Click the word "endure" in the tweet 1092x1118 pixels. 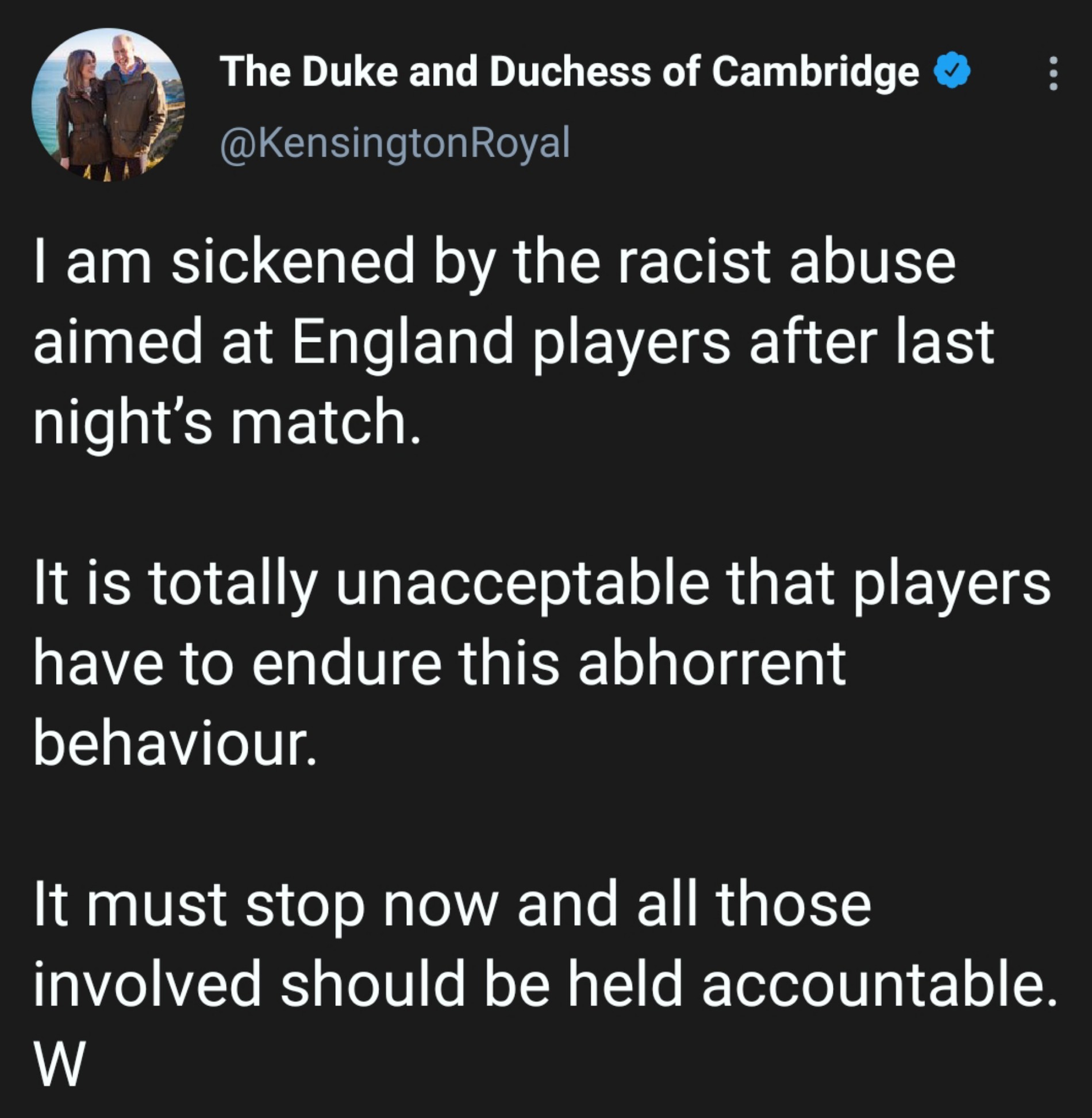pos(347,664)
